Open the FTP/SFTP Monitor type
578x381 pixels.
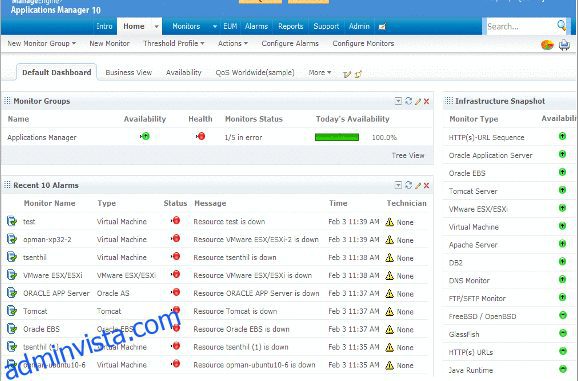tap(477, 298)
